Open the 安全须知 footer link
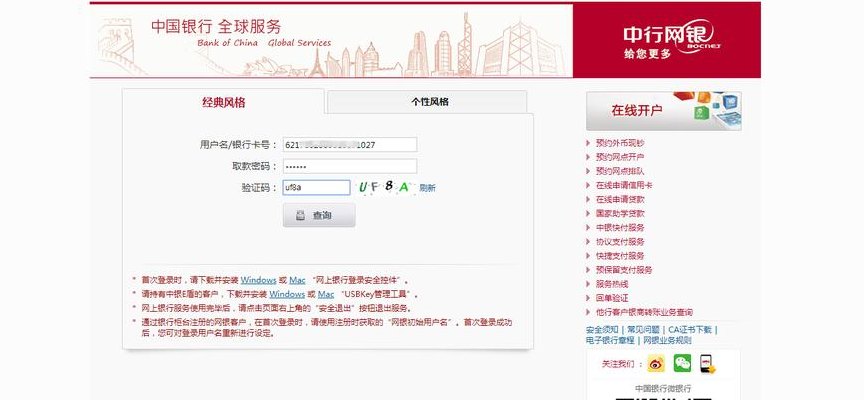864x400 pixels. click(x=602, y=330)
